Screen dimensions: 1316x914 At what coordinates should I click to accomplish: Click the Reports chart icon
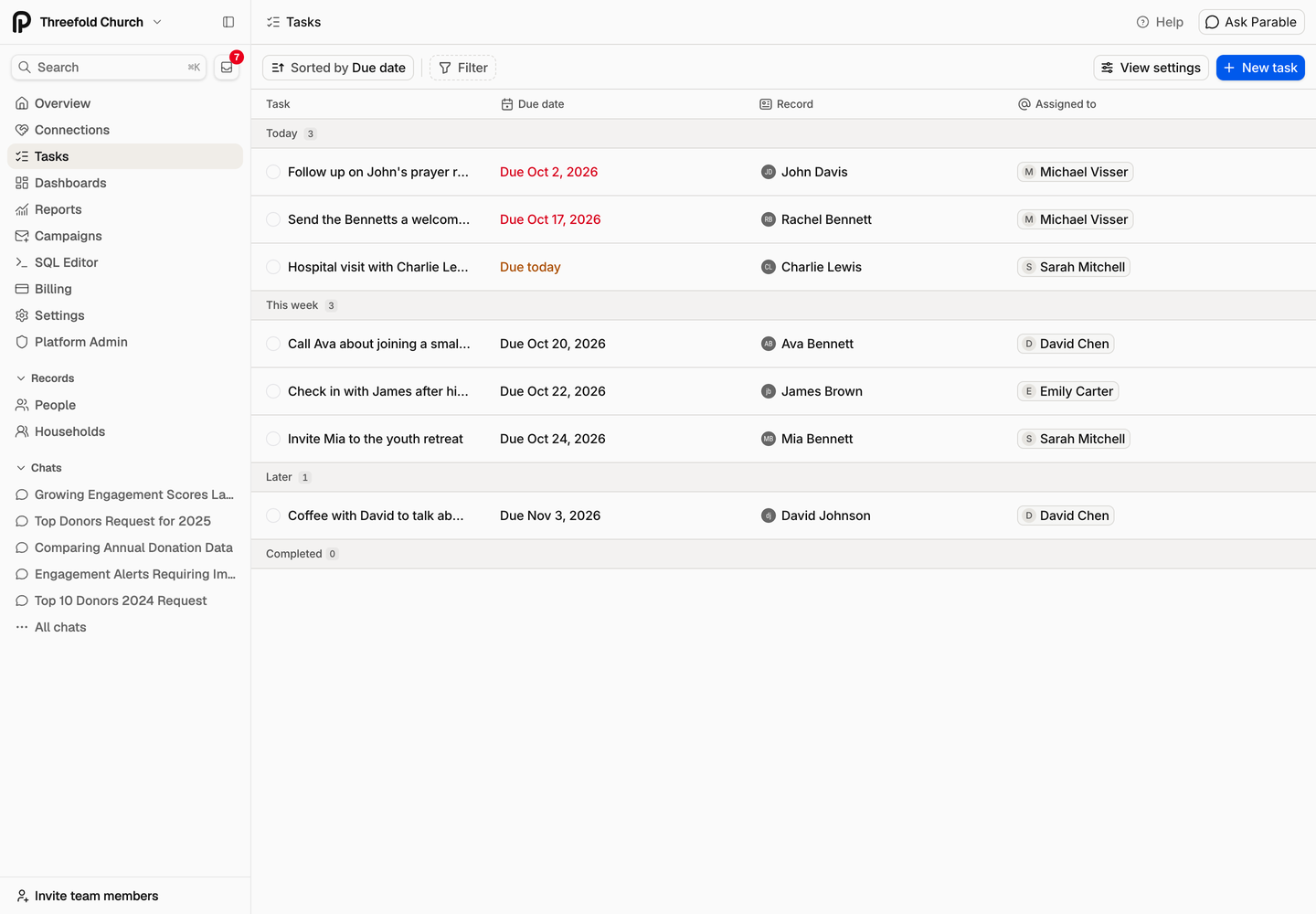[22, 209]
